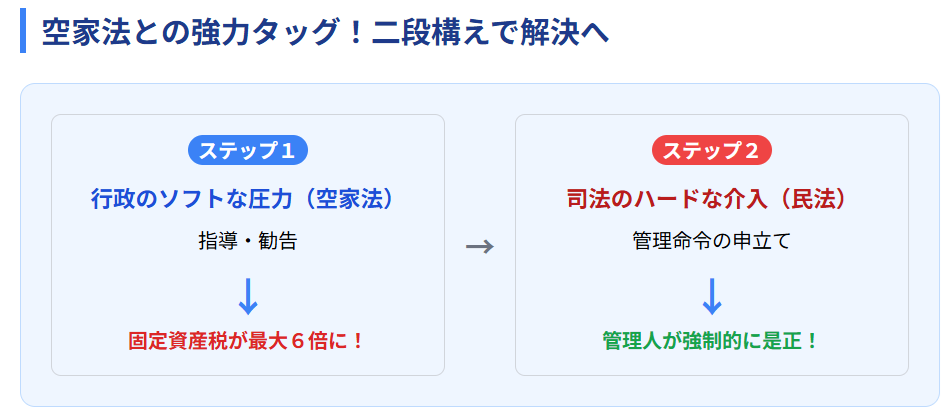Image resolution: width=952 pixels, height=419 pixels.
Task: Click down arrow below 管理命令の申立て
Action: 712,297
